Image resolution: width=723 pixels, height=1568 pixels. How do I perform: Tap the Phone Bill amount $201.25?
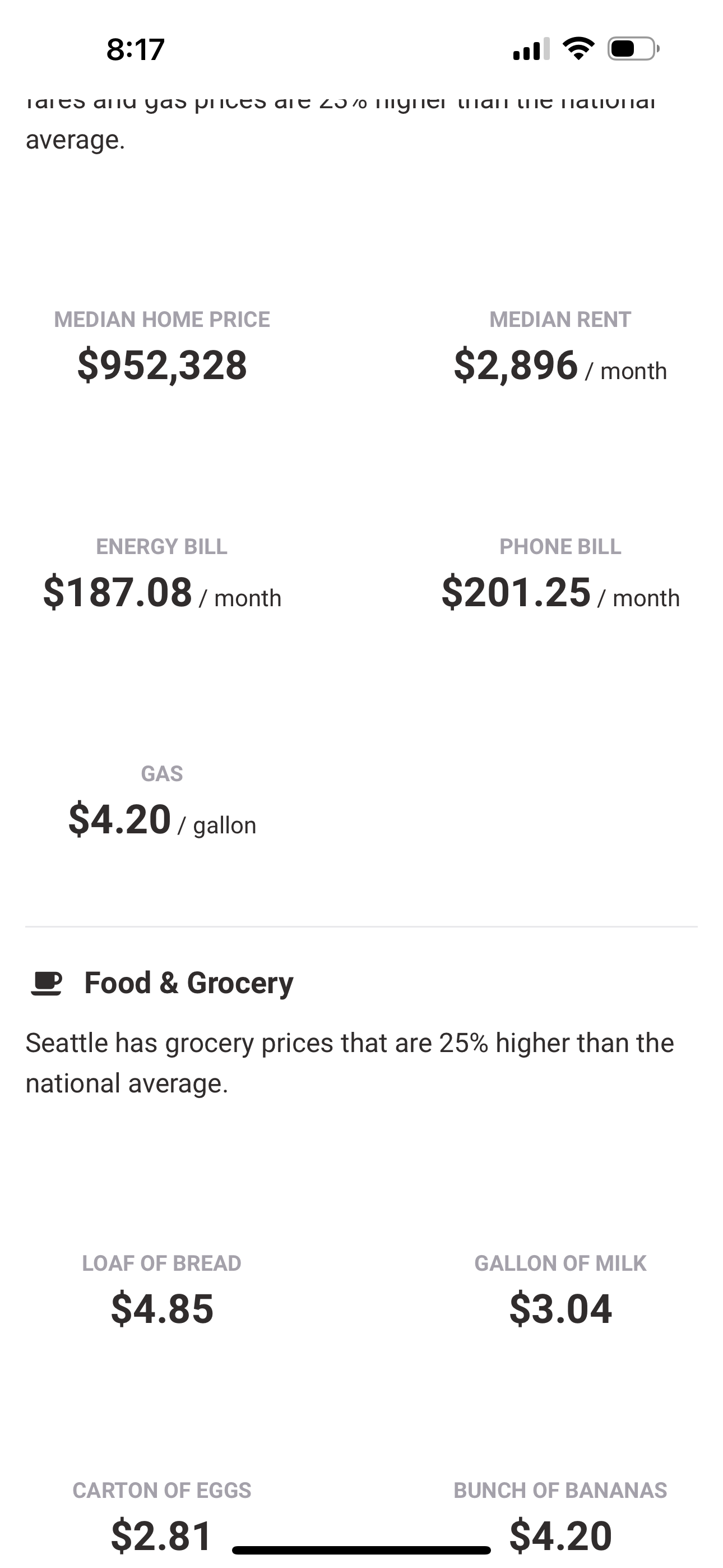click(516, 592)
